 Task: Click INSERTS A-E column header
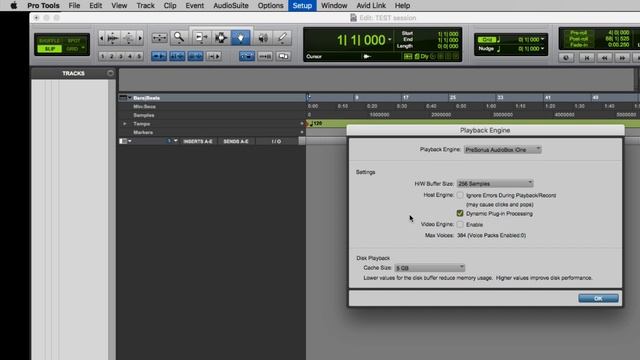tap(198, 141)
